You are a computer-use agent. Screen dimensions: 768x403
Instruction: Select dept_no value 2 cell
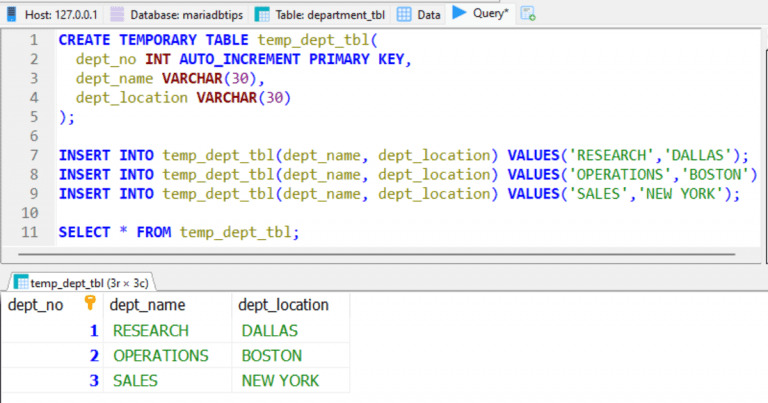[51, 356]
